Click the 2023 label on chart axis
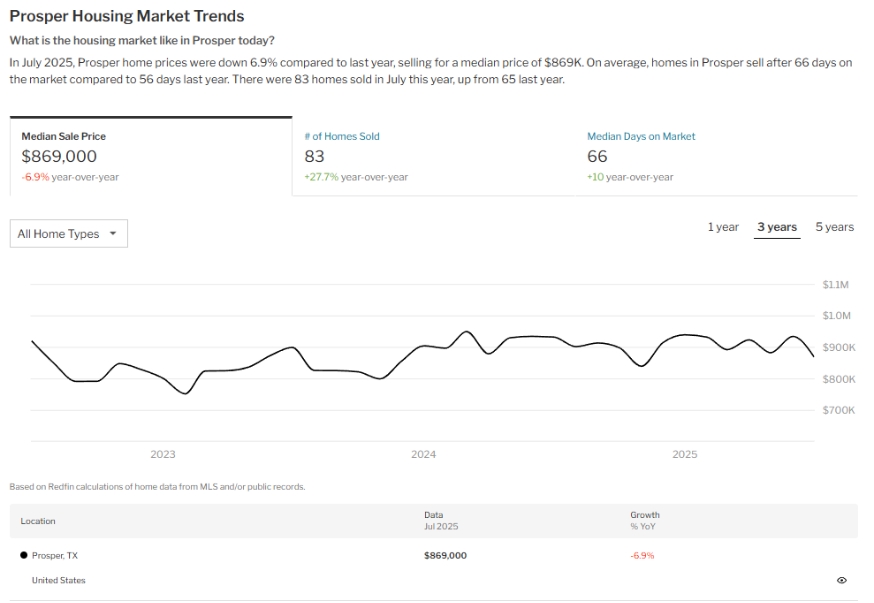Screen dimensions: 874x603 pyautogui.click(x=162, y=454)
